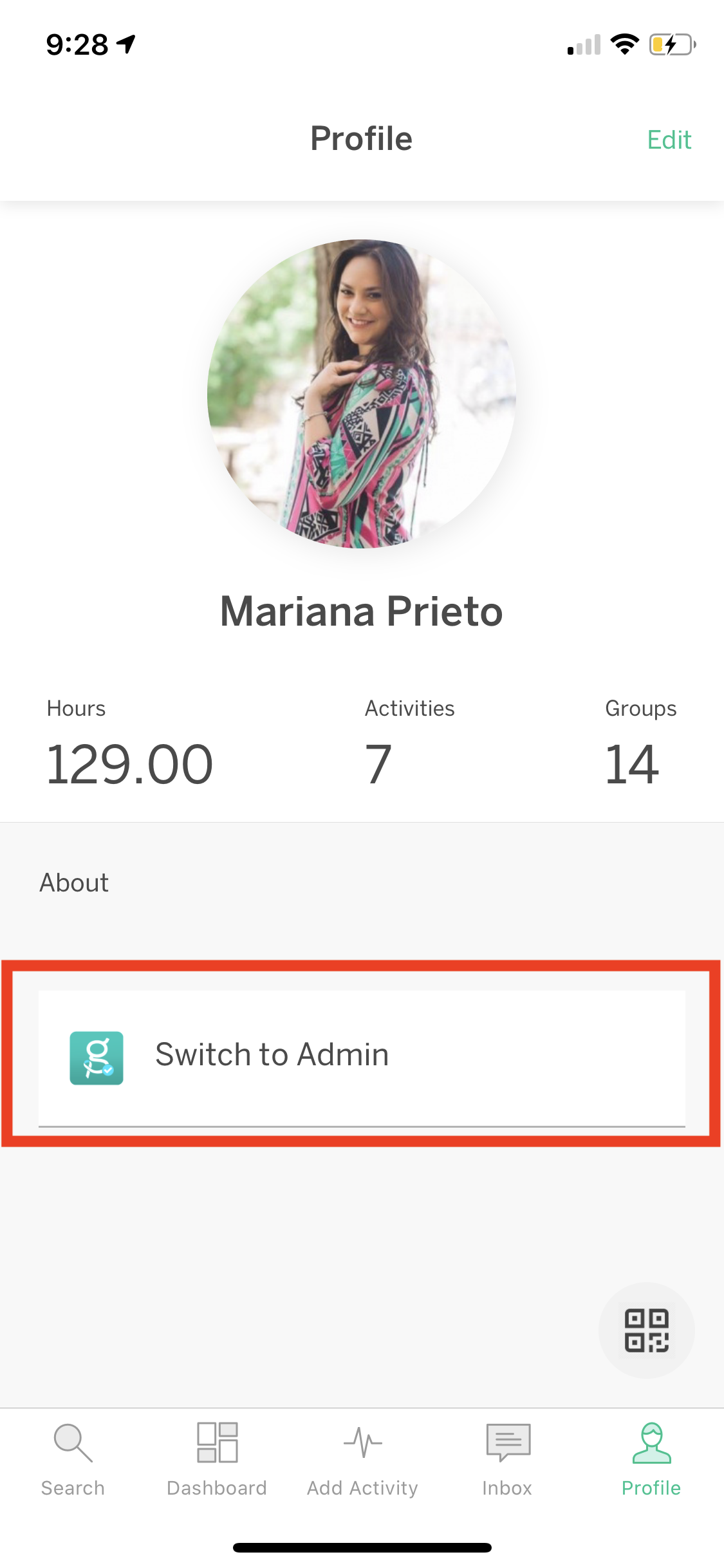The width and height of the screenshot is (724, 1568).
Task: Select the Profile person icon
Action: (651, 1442)
